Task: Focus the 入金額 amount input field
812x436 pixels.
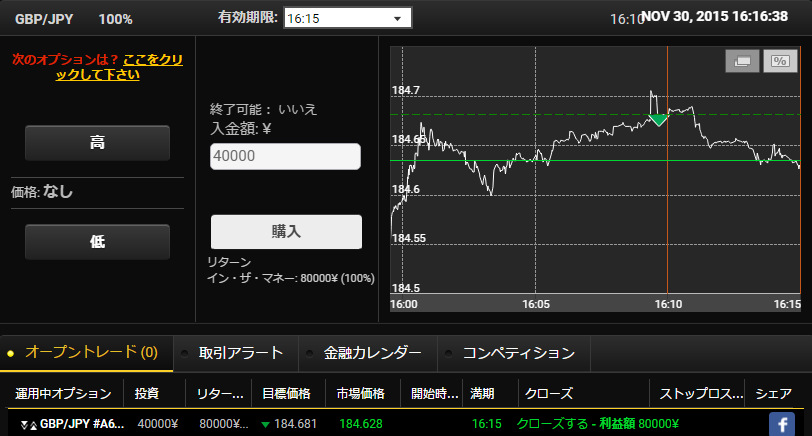Action: (285, 156)
